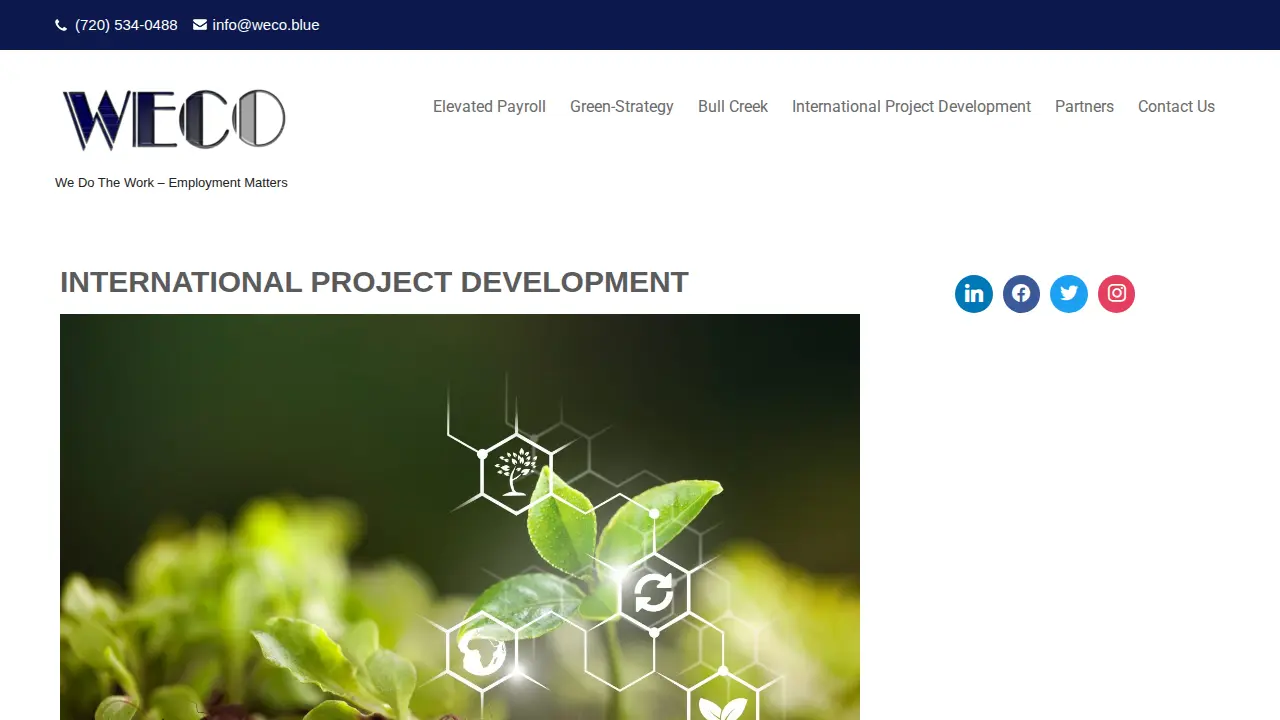
Task: Open the Twitter social icon
Action: [x=1069, y=294]
